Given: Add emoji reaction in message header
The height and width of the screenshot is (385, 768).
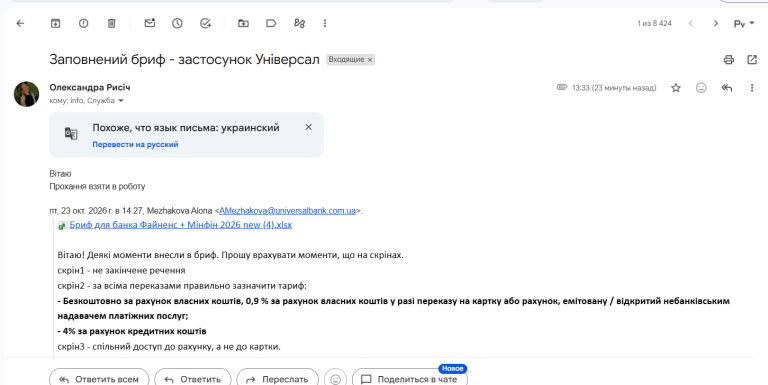Looking at the screenshot, I should (701, 88).
